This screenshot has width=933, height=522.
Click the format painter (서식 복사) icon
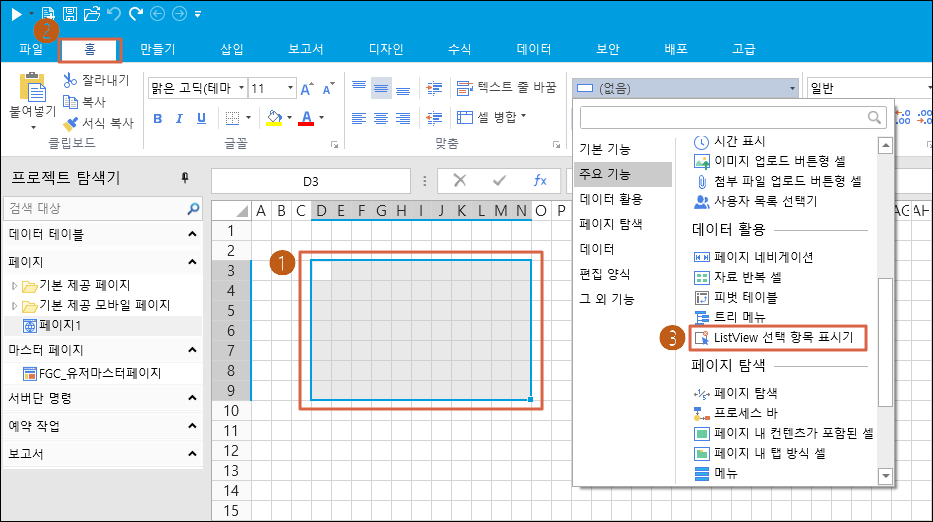point(70,124)
